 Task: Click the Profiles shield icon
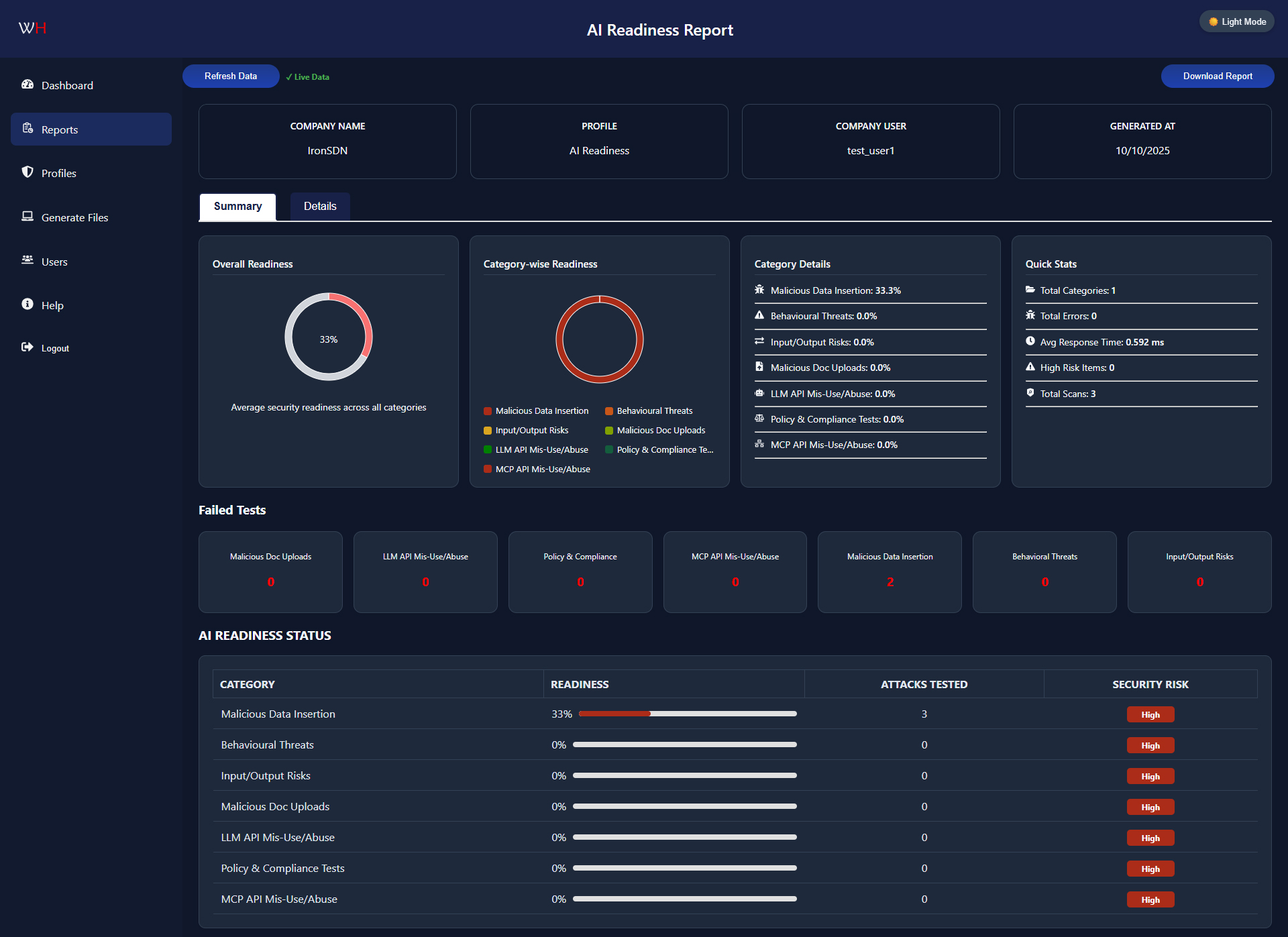click(28, 172)
